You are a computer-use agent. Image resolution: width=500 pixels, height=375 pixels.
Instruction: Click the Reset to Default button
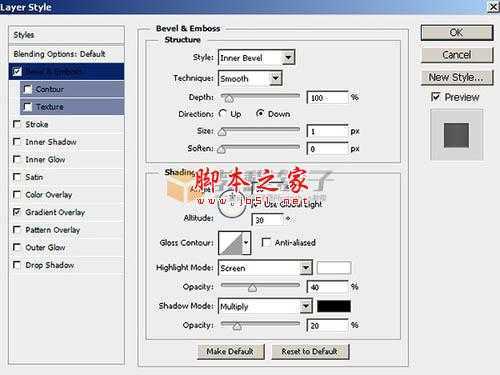[x=310, y=351]
